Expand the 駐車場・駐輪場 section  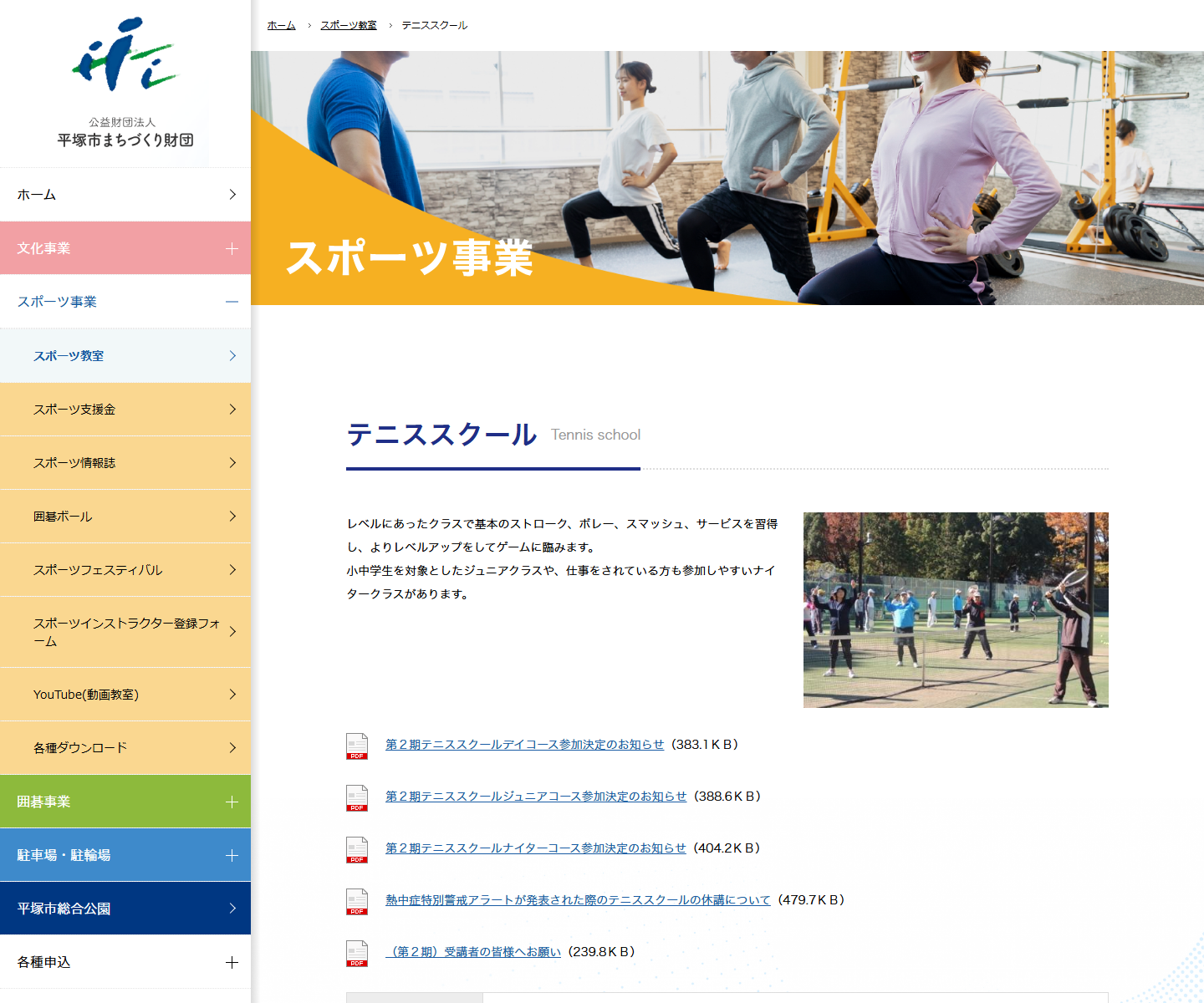tap(232, 855)
